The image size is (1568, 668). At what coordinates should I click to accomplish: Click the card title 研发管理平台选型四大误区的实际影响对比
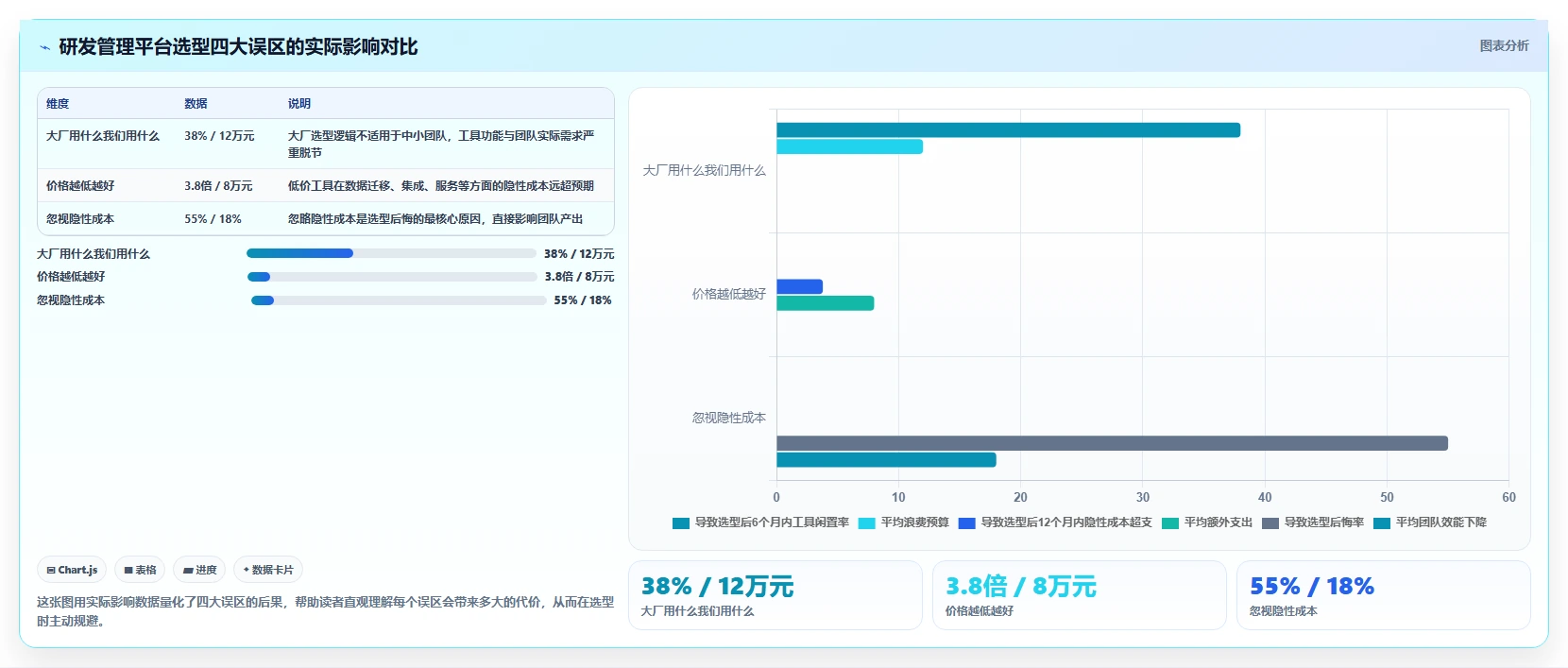point(238,47)
